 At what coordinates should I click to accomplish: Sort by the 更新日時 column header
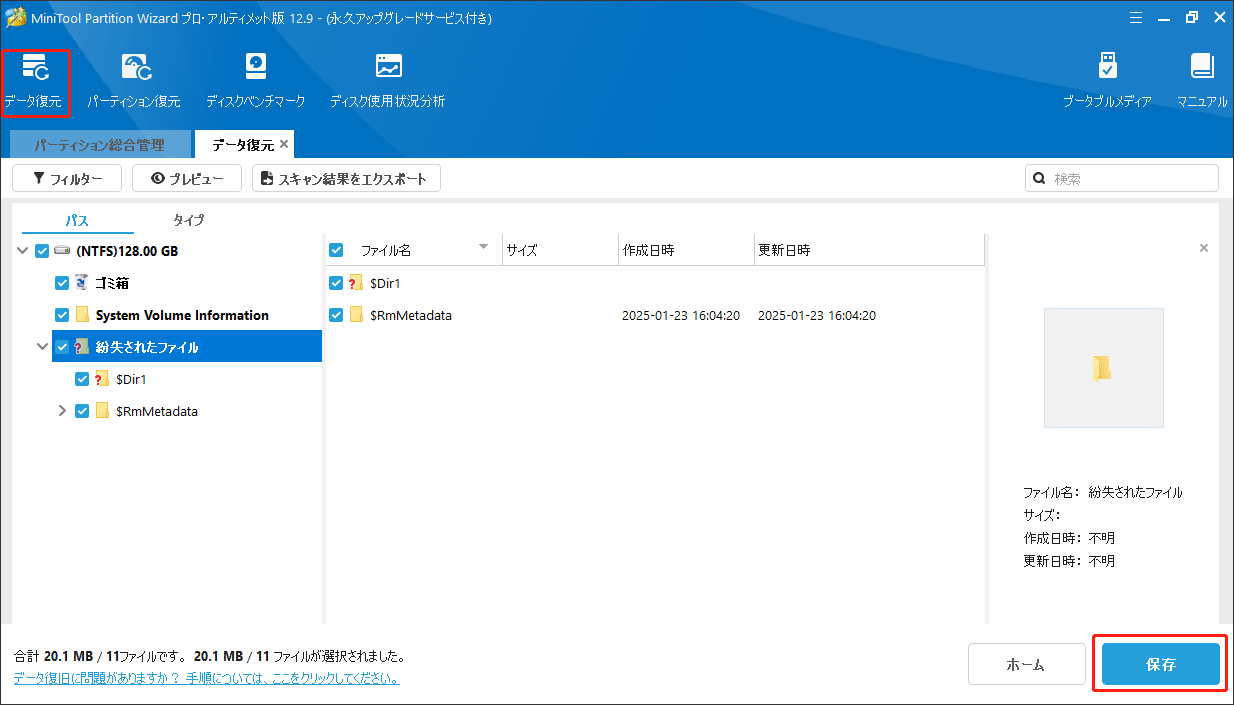coord(869,250)
